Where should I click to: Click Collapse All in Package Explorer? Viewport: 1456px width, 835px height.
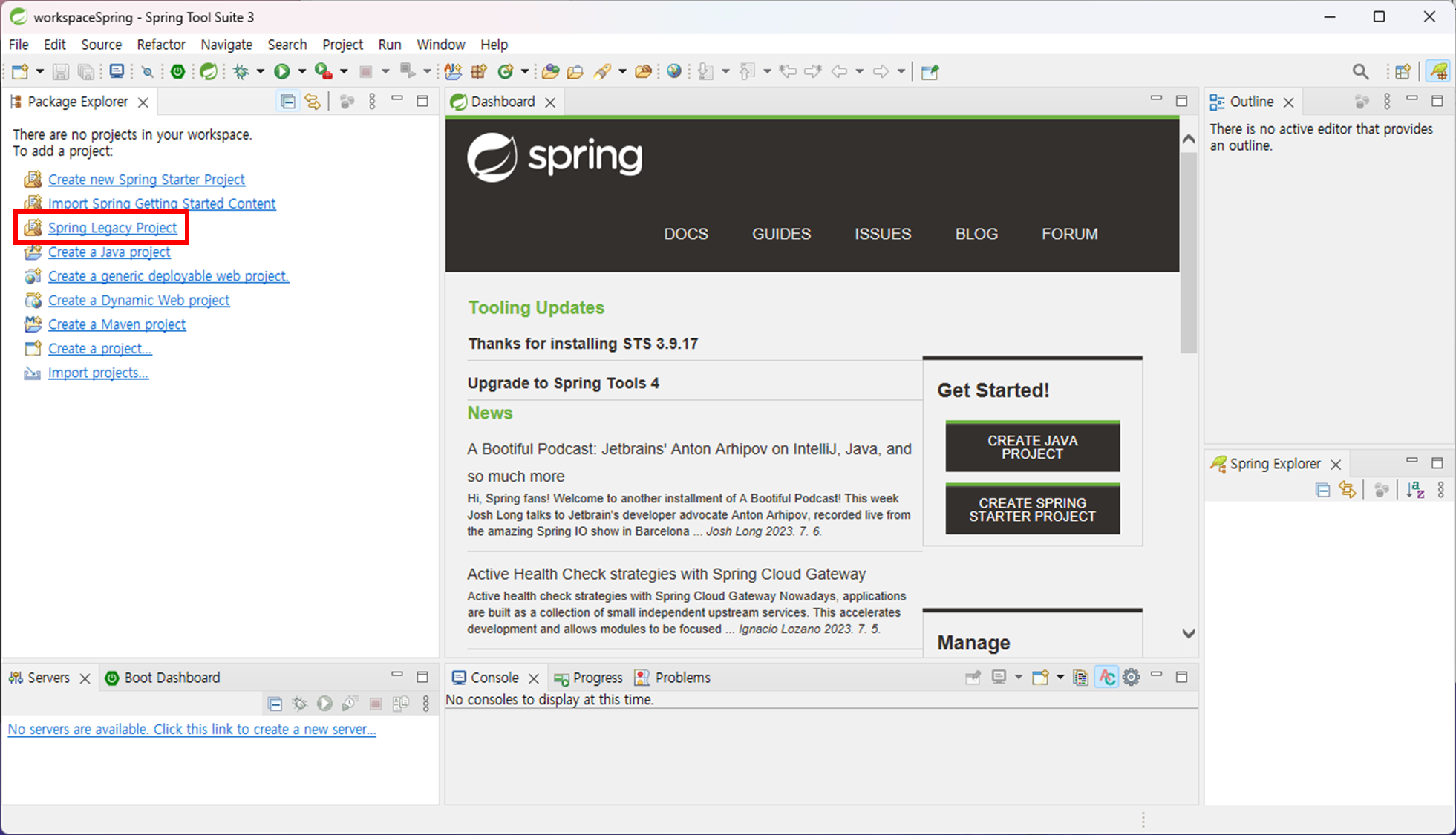287,102
